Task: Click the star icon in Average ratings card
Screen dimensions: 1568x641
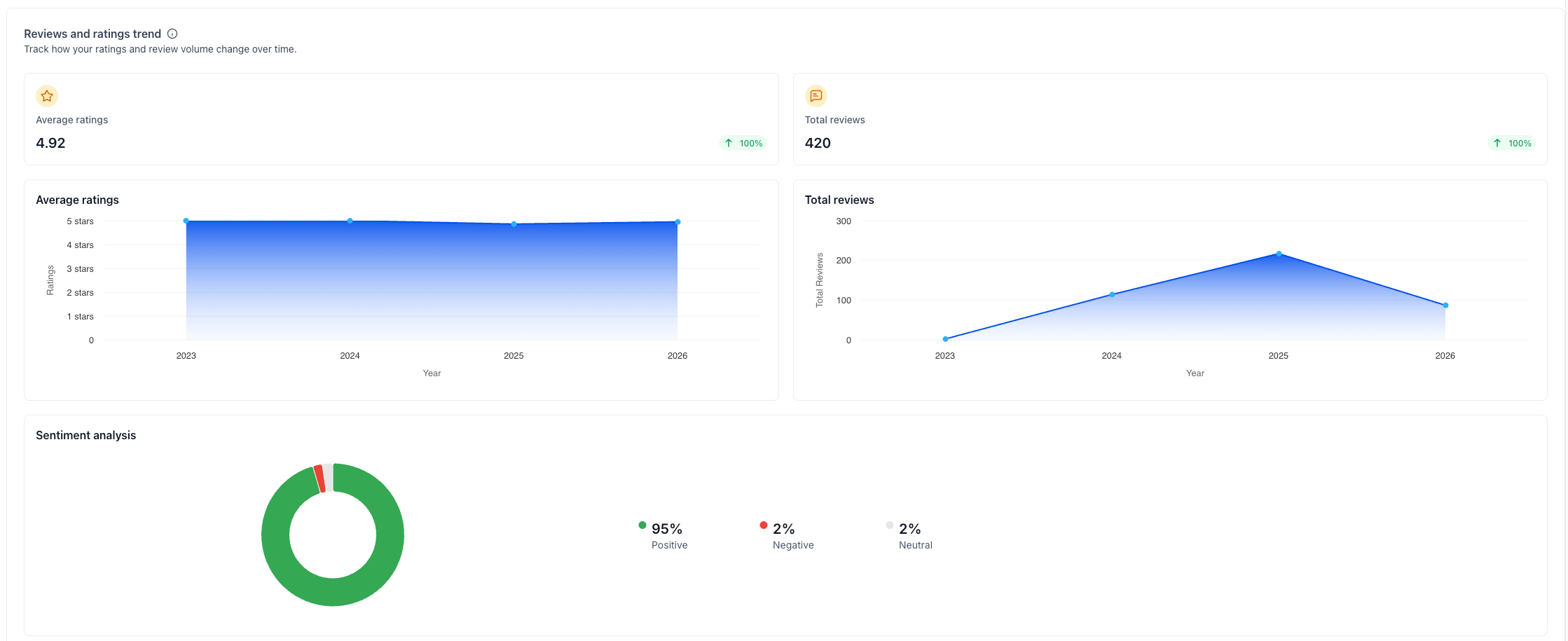Action: [47, 96]
